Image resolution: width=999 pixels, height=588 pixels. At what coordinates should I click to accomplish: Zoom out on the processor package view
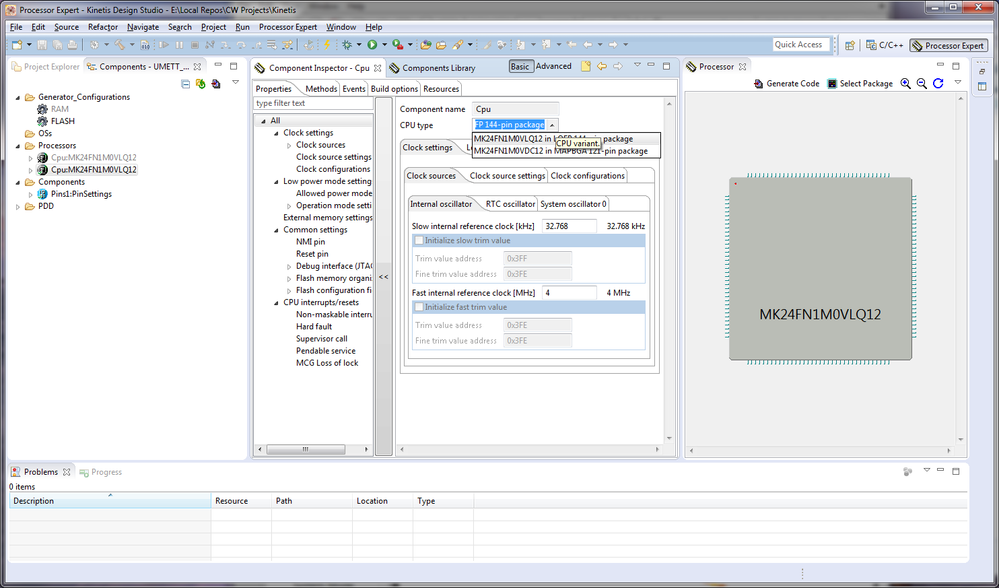(x=922, y=84)
